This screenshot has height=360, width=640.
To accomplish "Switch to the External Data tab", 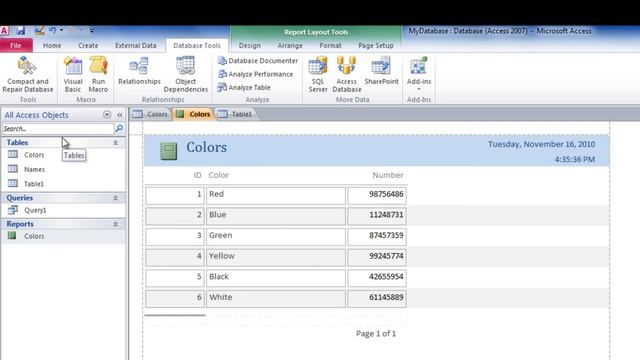I will (x=136, y=46).
